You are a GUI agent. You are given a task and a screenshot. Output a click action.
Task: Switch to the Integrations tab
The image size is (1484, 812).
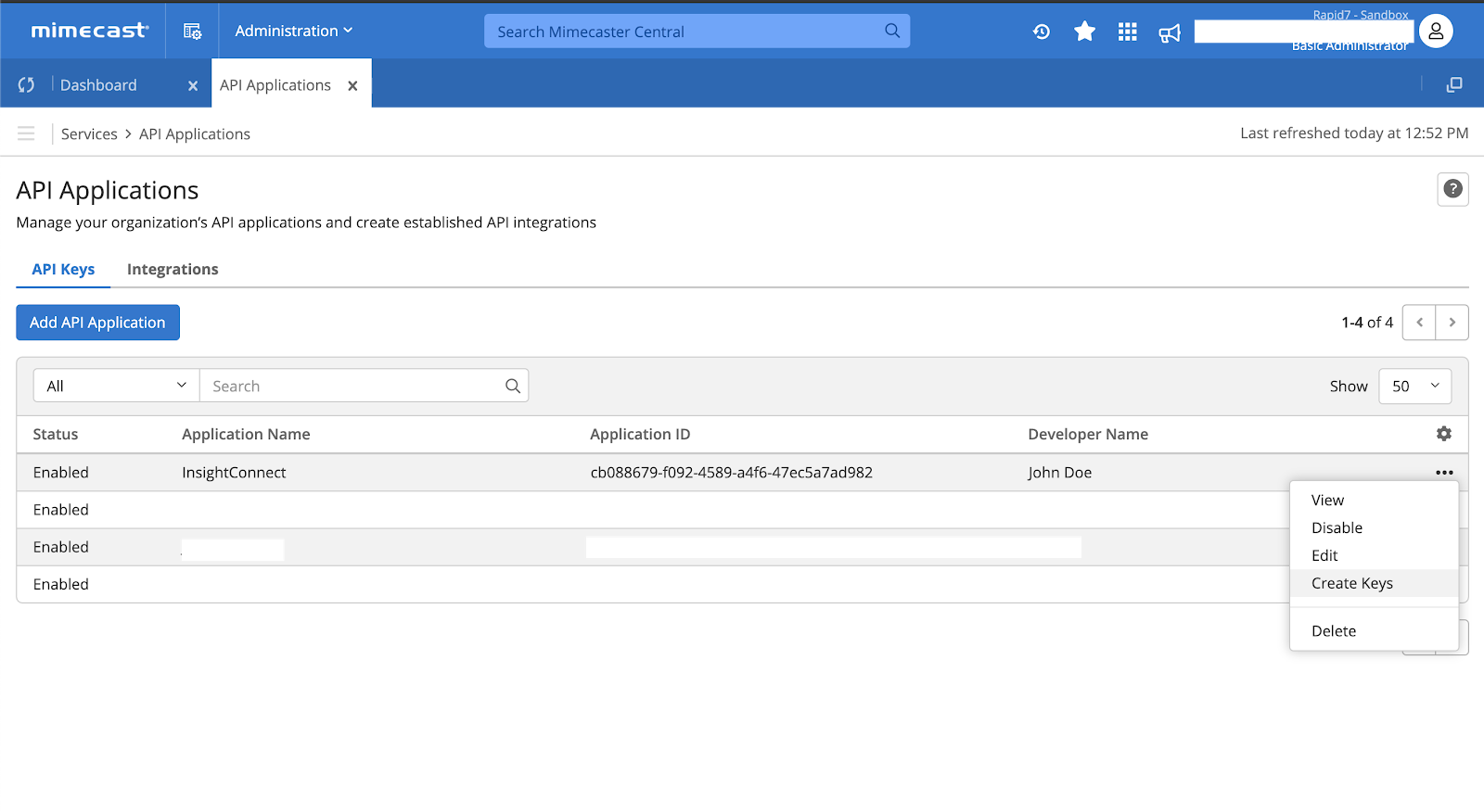pos(173,269)
